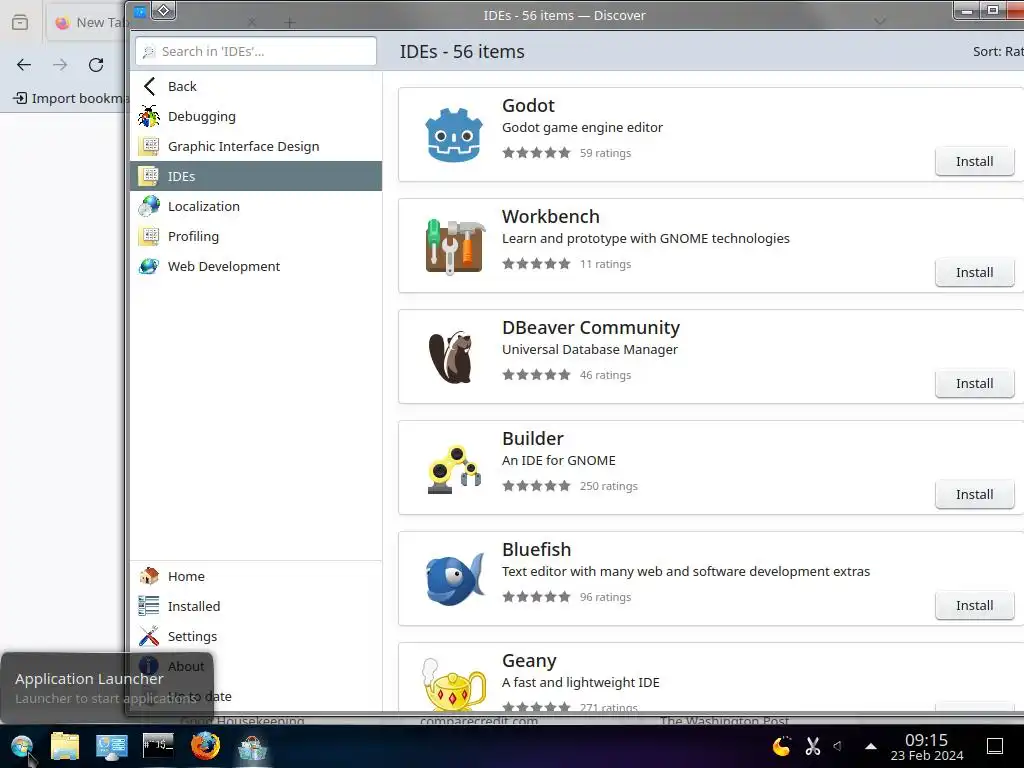
Task: Open the Sort by Rating dropdown
Action: coord(998,52)
